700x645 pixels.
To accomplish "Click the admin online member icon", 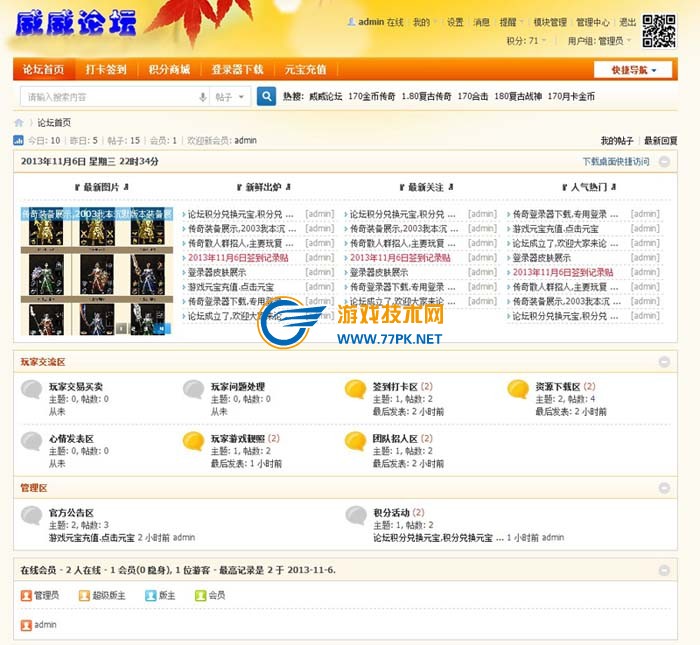I will click(26, 625).
